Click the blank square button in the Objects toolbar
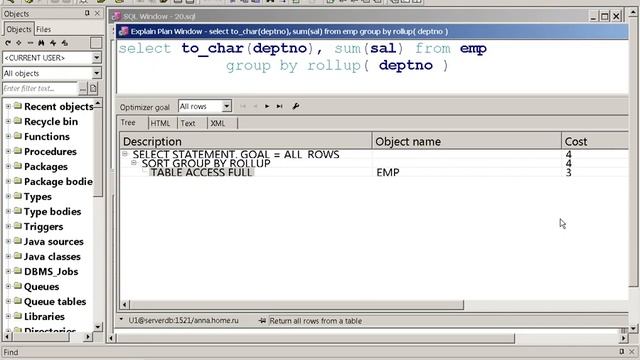Image resolution: width=640 pixels, height=360 pixels. point(96,43)
